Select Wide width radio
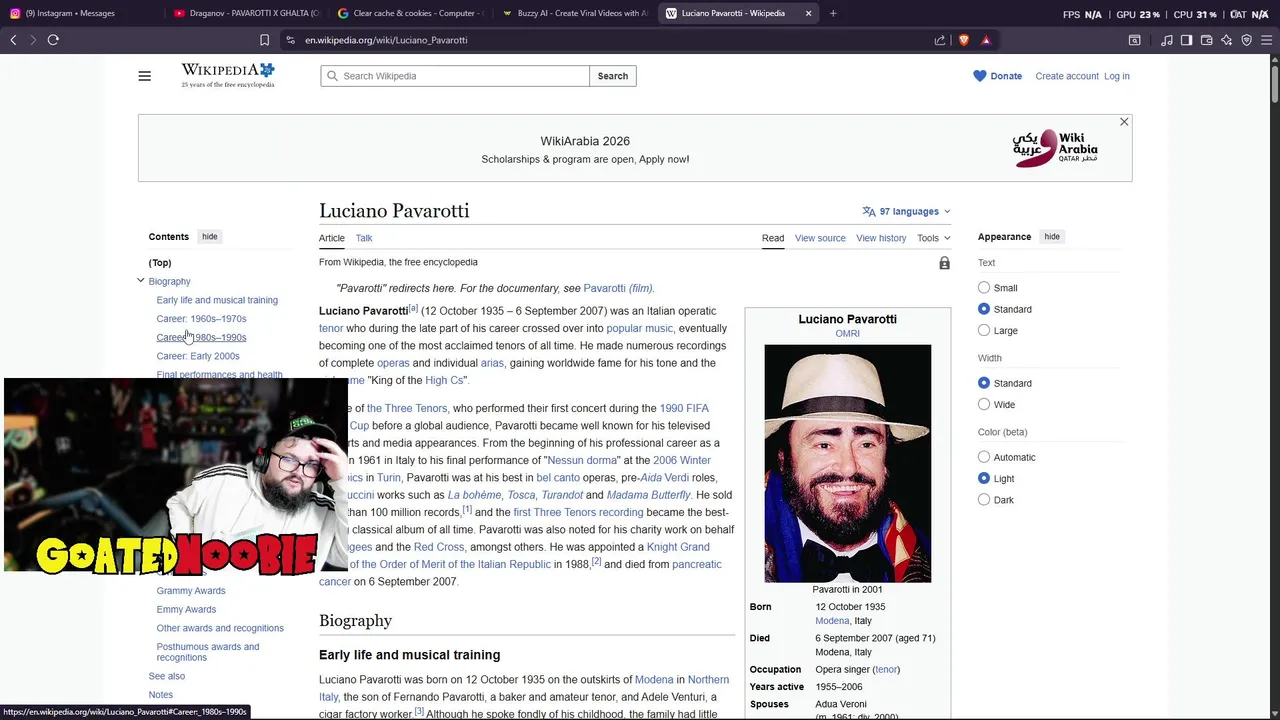Viewport: 1280px width, 720px height. (x=984, y=404)
